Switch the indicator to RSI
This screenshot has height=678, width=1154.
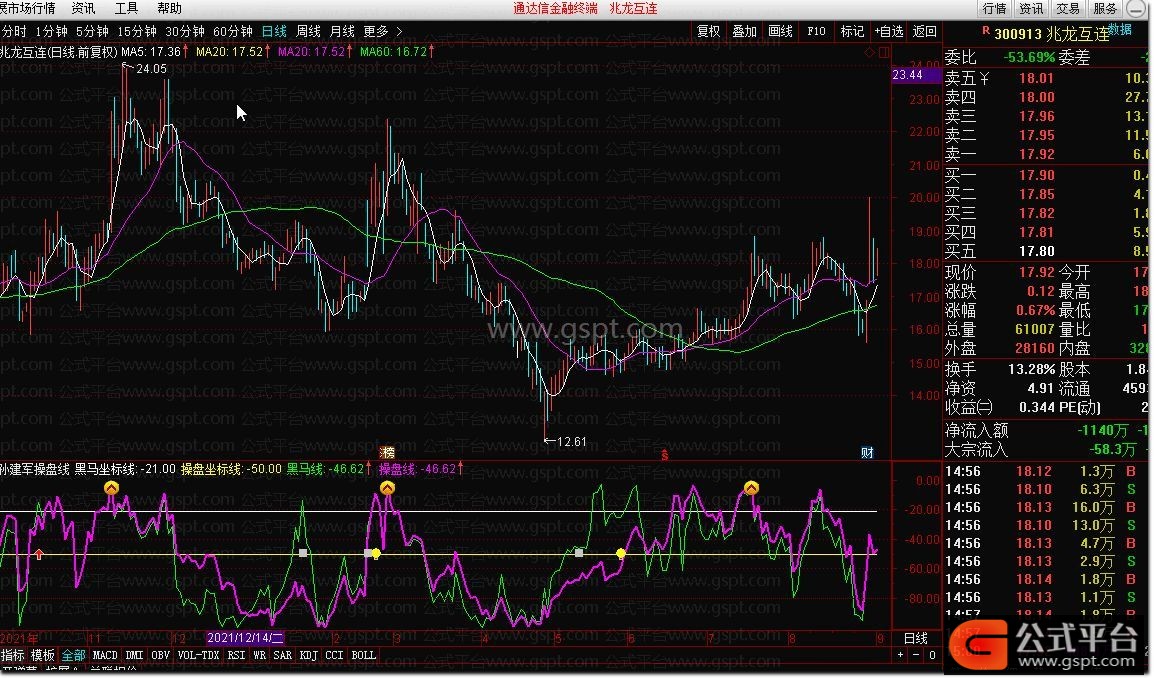236,655
